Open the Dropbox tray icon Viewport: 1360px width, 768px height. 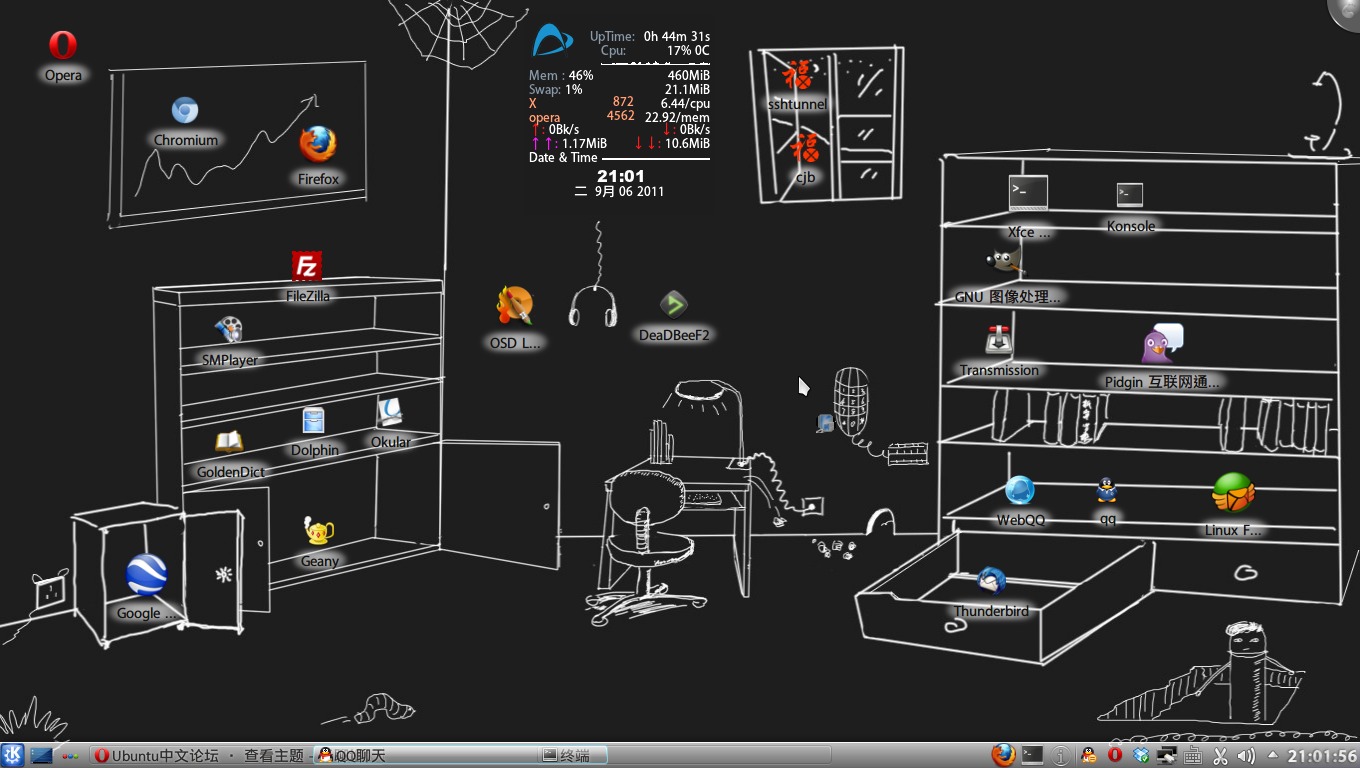[1140, 755]
